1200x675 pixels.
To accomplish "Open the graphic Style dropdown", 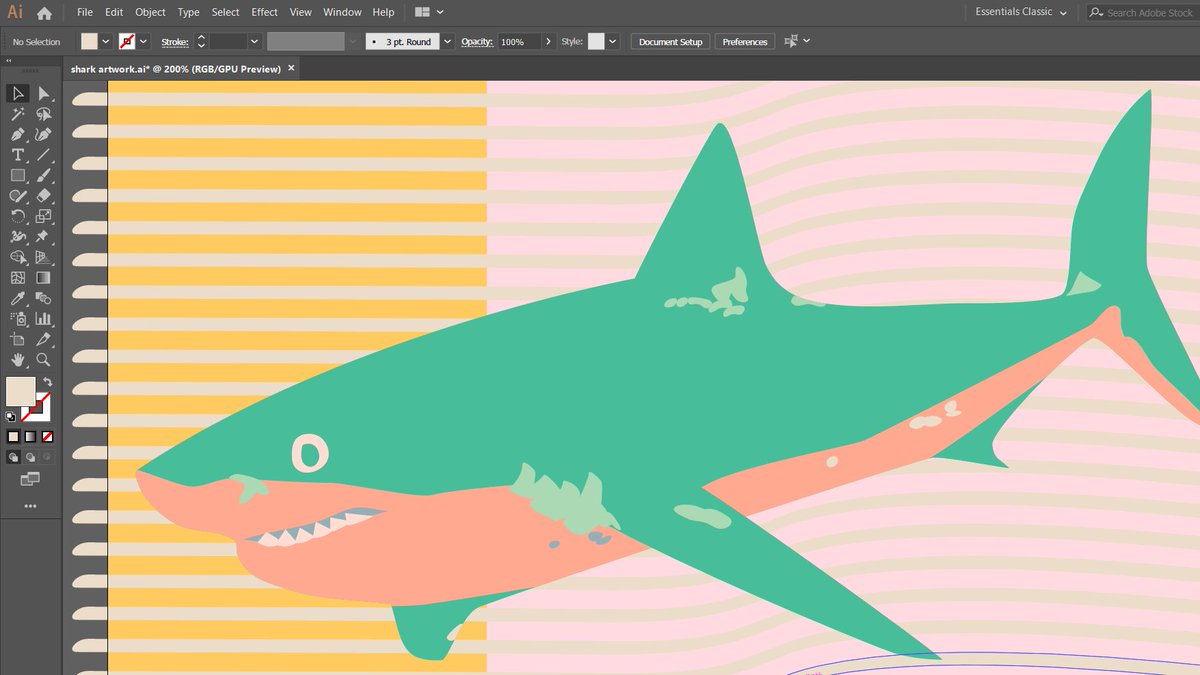I will [612, 42].
